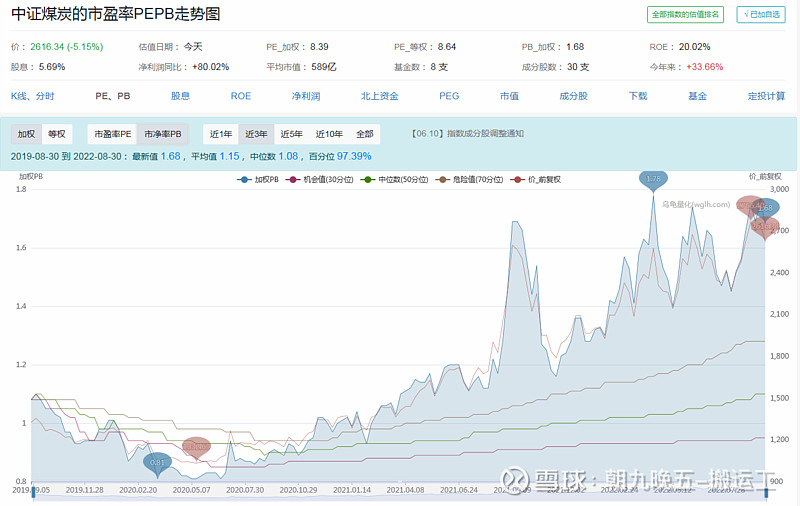View the PEG tab
This screenshot has height=506, width=800.
(x=449, y=96)
